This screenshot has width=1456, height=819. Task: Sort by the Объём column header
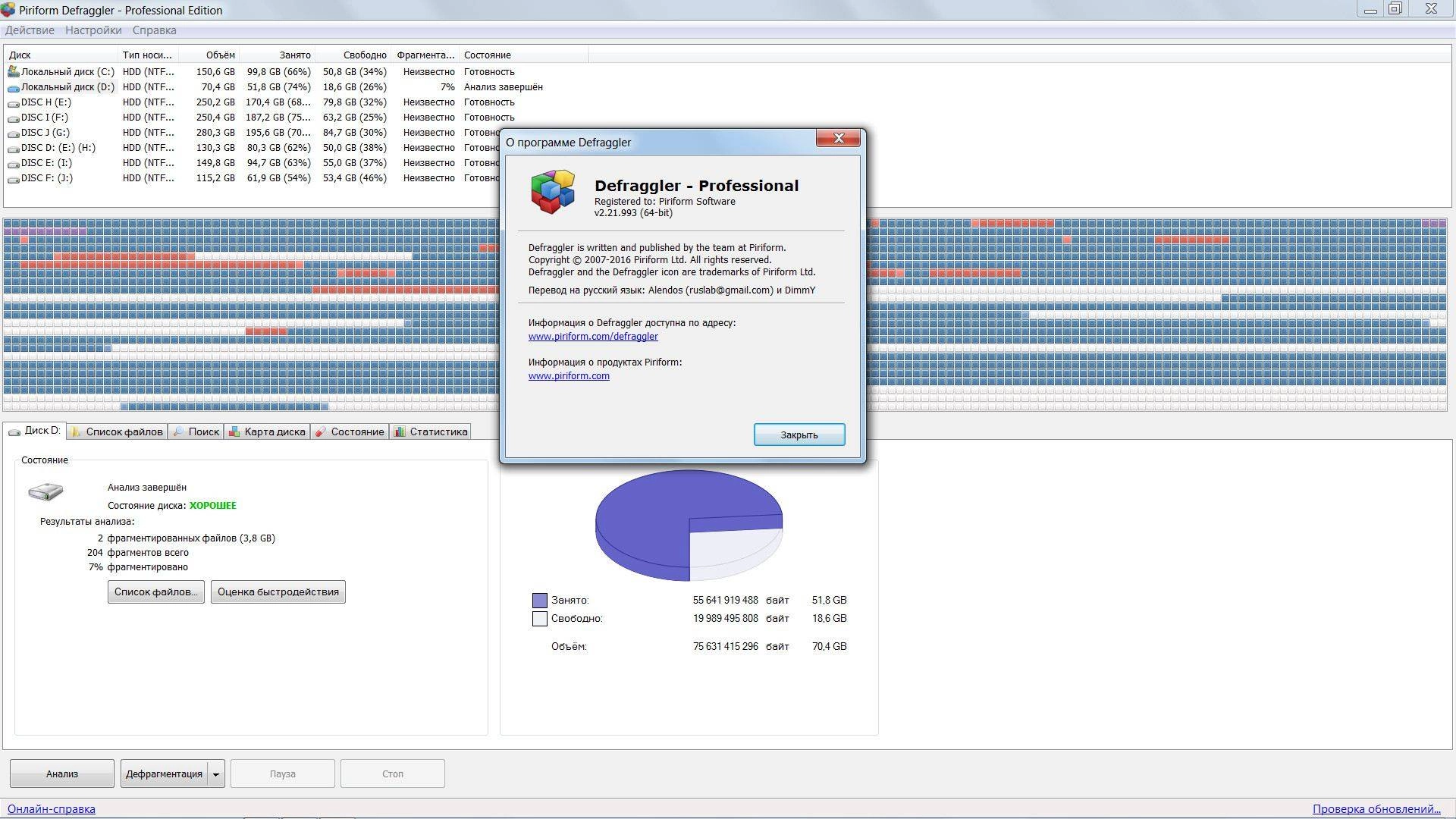pyautogui.click(x=209, y=55)
